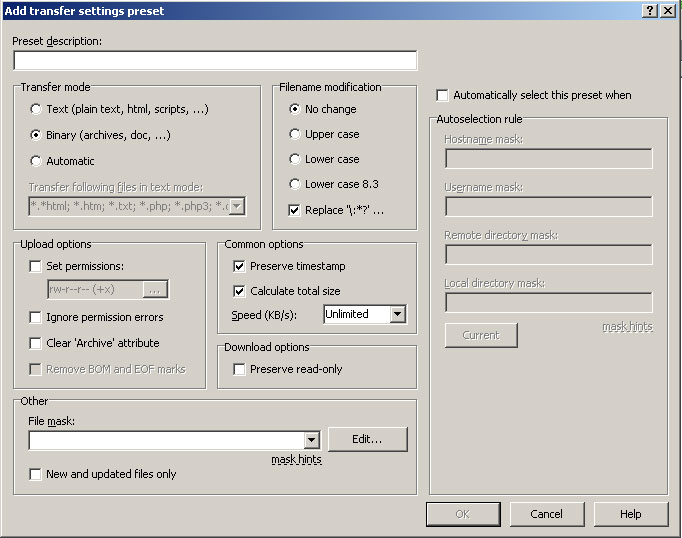
Task: Enable Automatically select this preset when
Action: [x=443, y=95]
